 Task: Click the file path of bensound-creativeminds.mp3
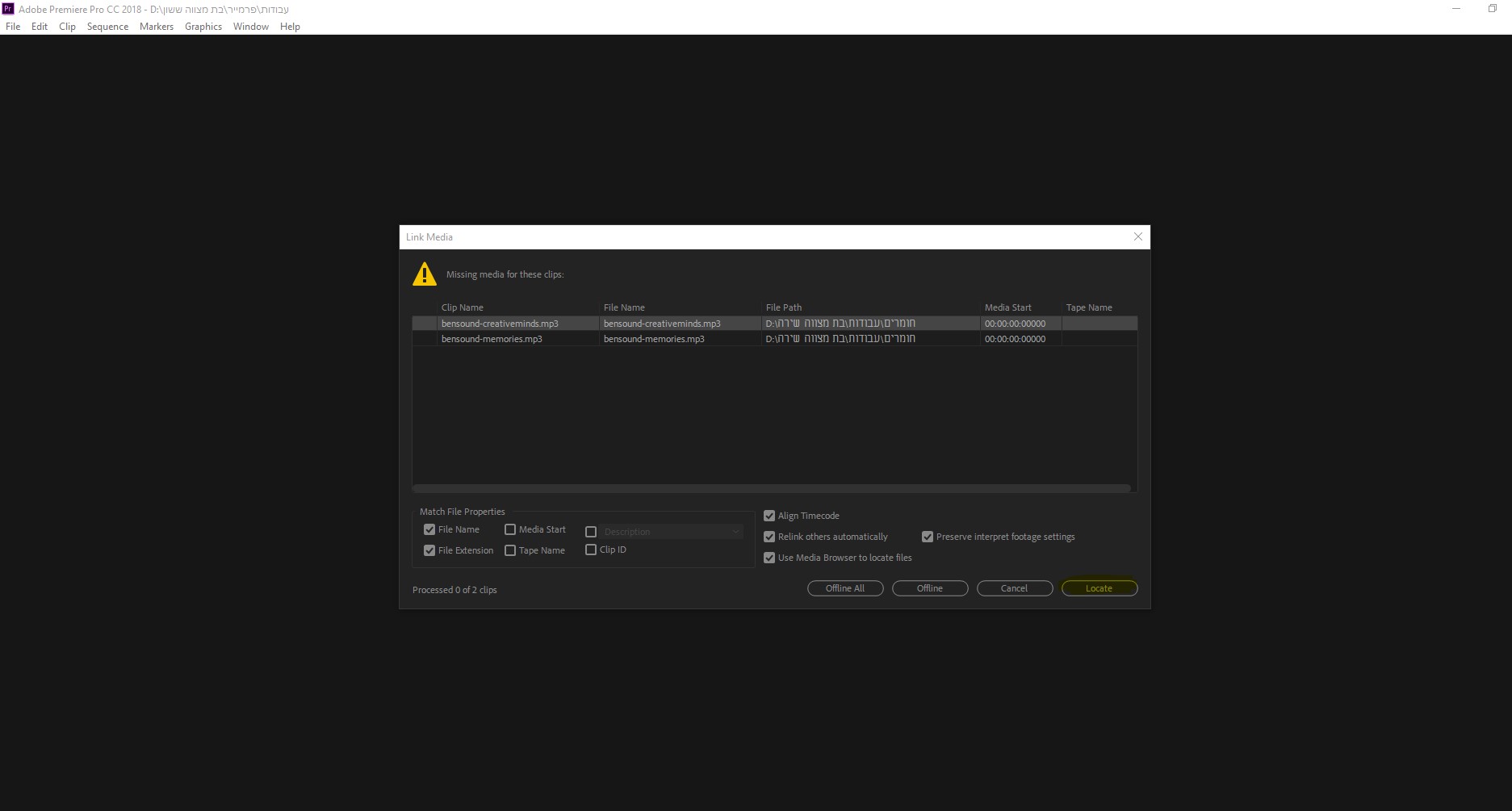(840, 324)
